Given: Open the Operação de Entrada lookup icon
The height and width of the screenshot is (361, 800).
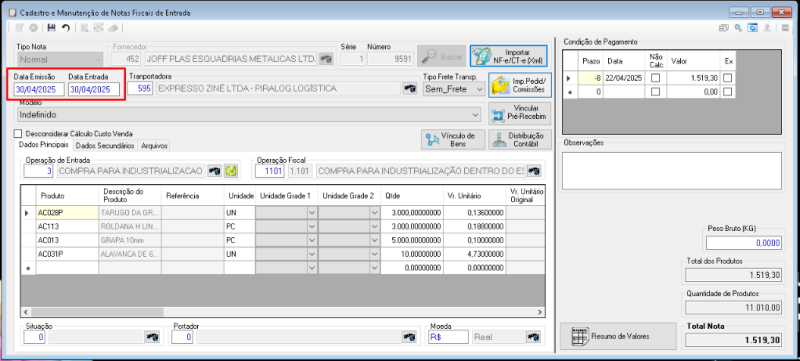Looking at the screenshot, I should (215, 171).
